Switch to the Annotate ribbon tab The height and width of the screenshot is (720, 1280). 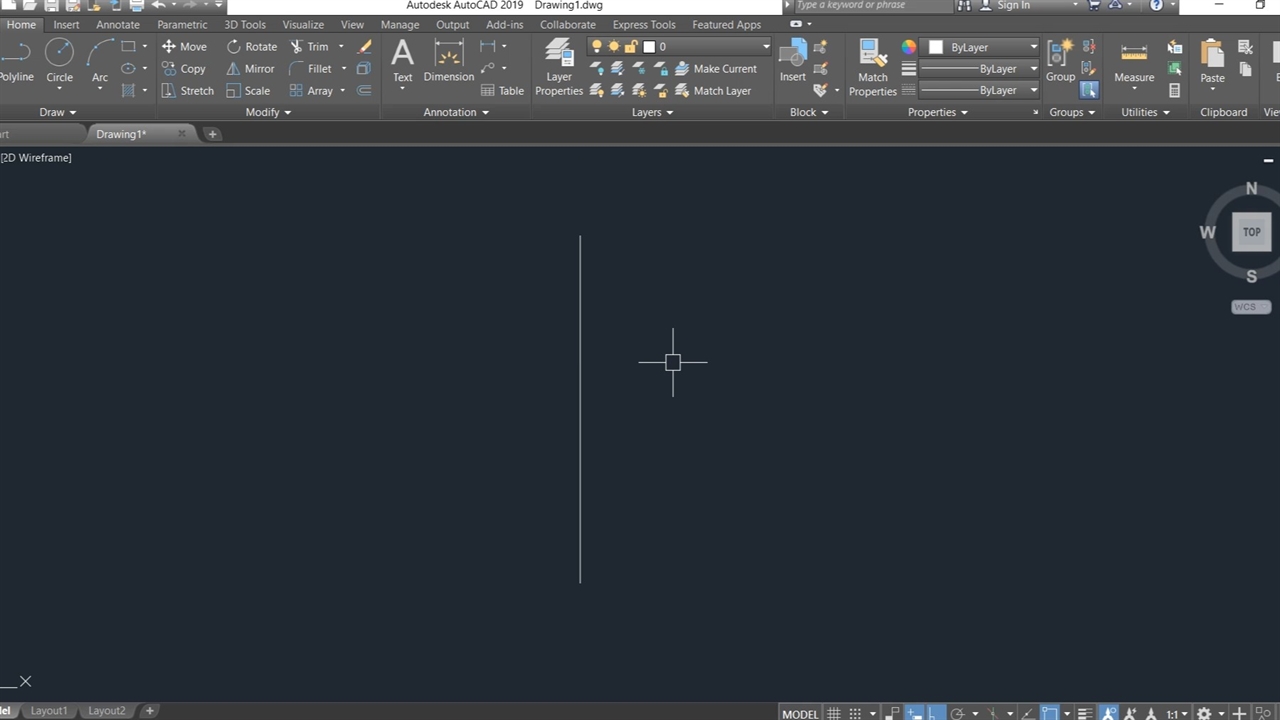click(118, 25)
